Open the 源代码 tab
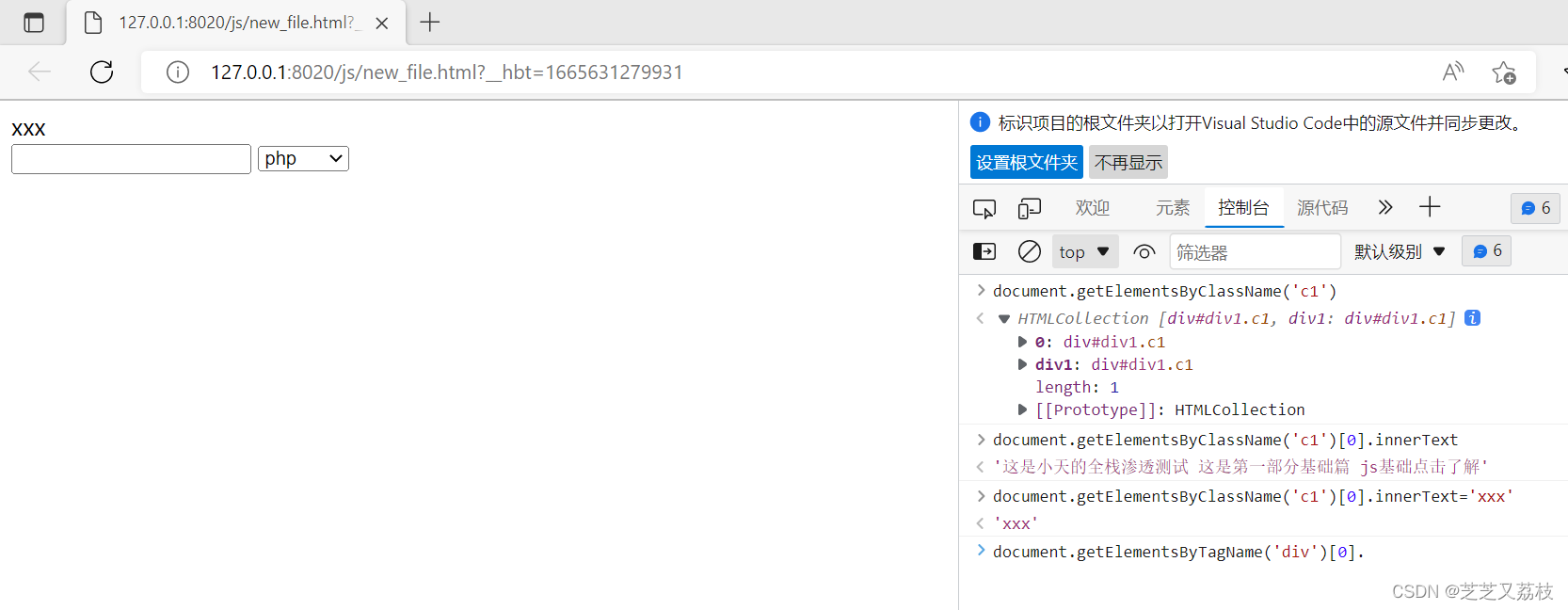The image size is (1568, 610). [1322, 208]
